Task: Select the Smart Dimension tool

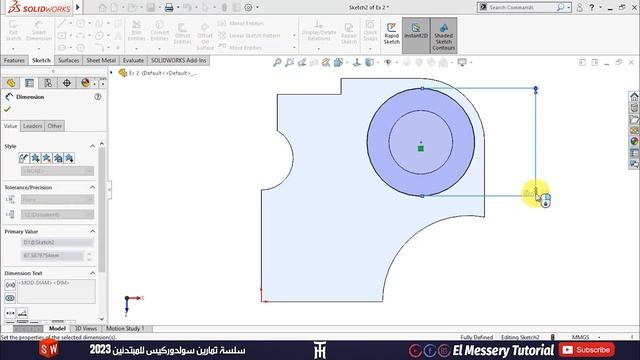Action: pos(39,31)
